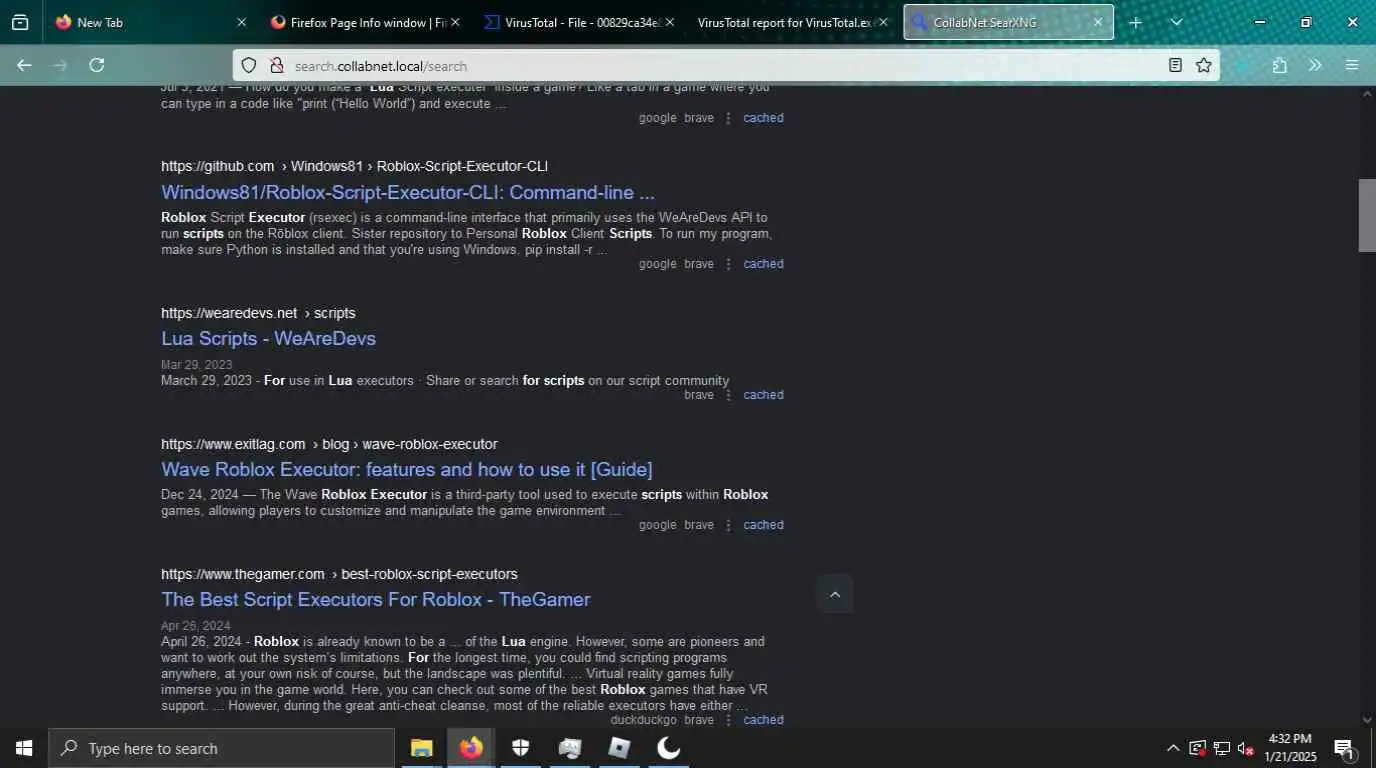Bookmark this page with the star icon

coord(1204,65)
